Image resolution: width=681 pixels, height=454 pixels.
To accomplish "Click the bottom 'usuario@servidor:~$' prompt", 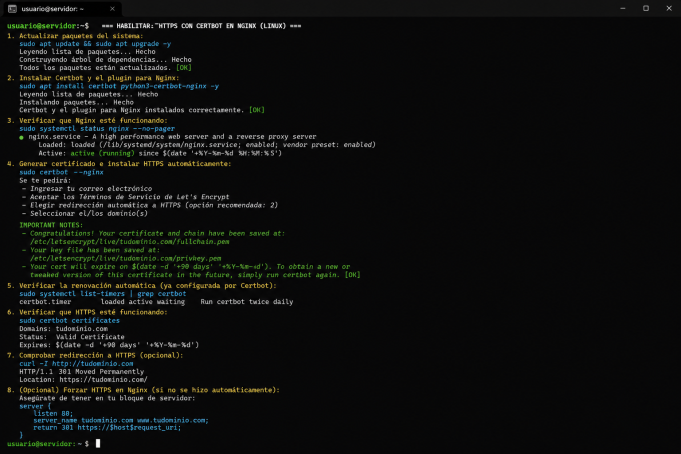I will tap(48, 444).
